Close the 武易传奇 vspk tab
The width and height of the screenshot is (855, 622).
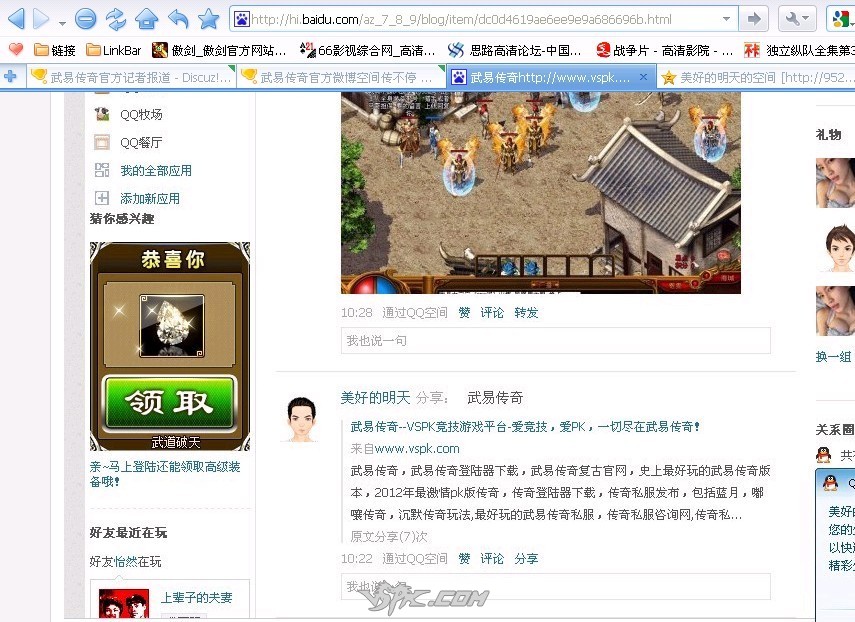[x=643, y=77]
